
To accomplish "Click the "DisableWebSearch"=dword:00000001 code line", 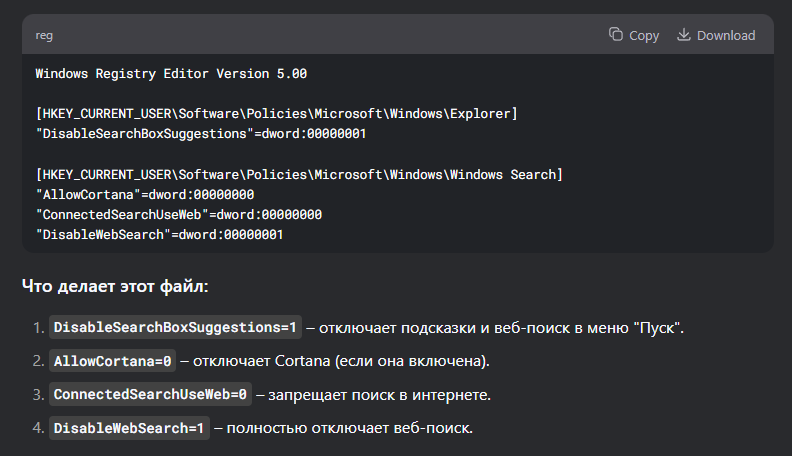I will coord(159,235).
